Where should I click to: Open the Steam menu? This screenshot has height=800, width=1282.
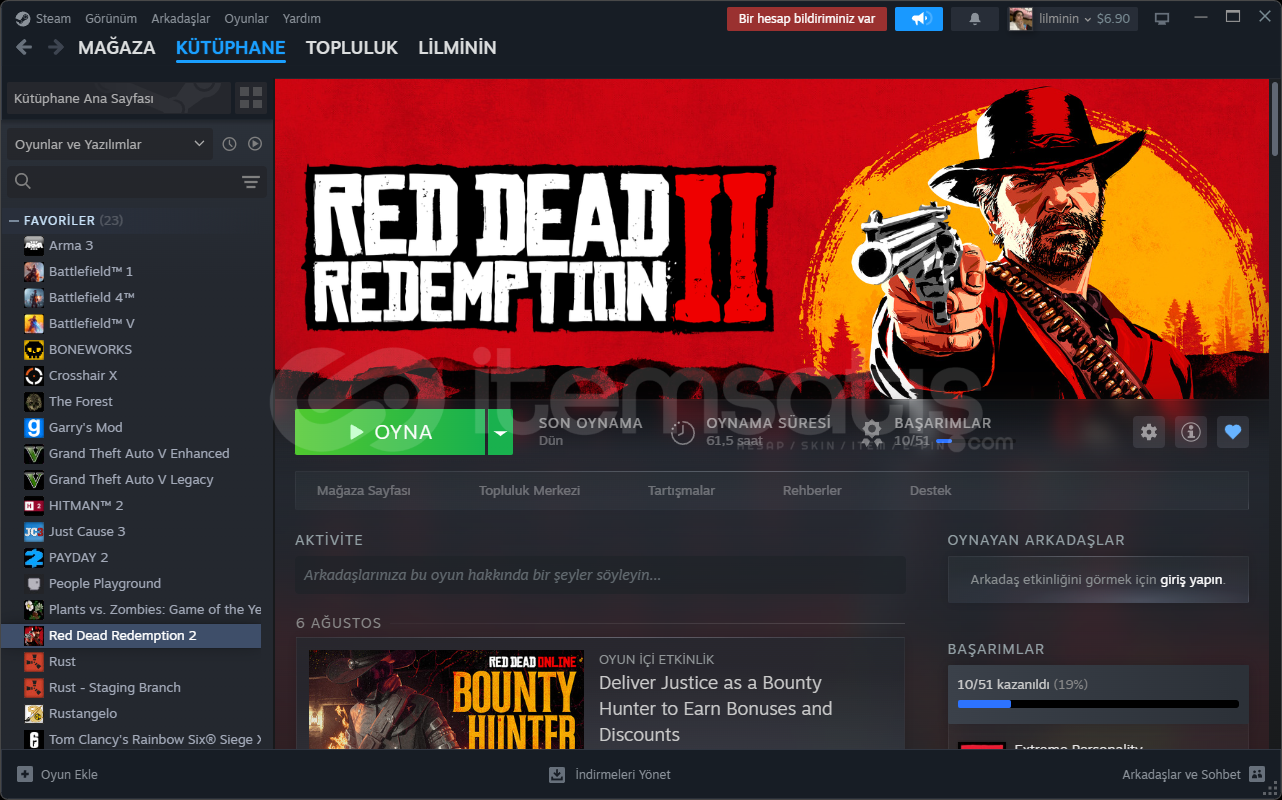53,18
